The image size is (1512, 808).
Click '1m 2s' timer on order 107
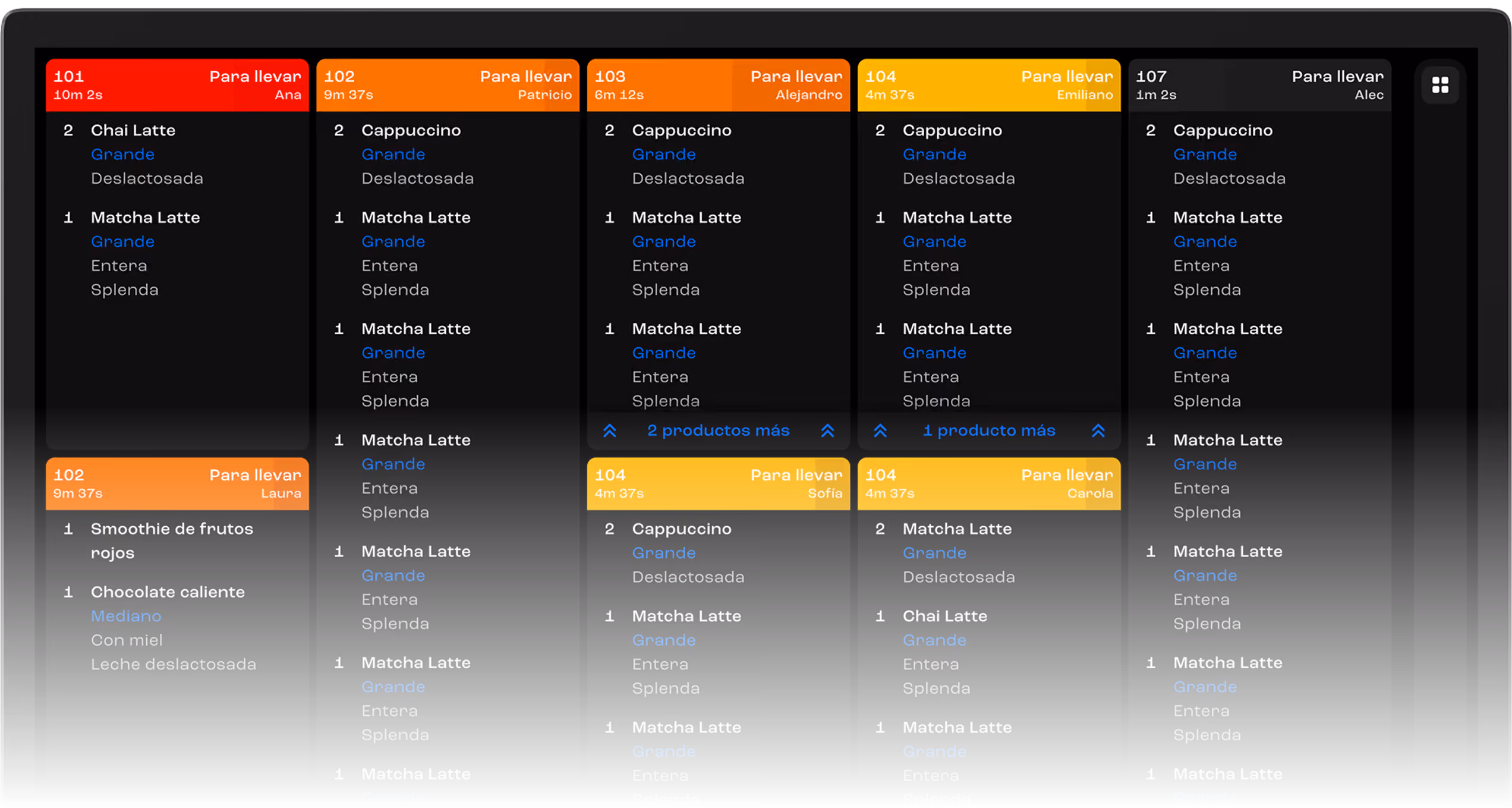[1156, 95]
